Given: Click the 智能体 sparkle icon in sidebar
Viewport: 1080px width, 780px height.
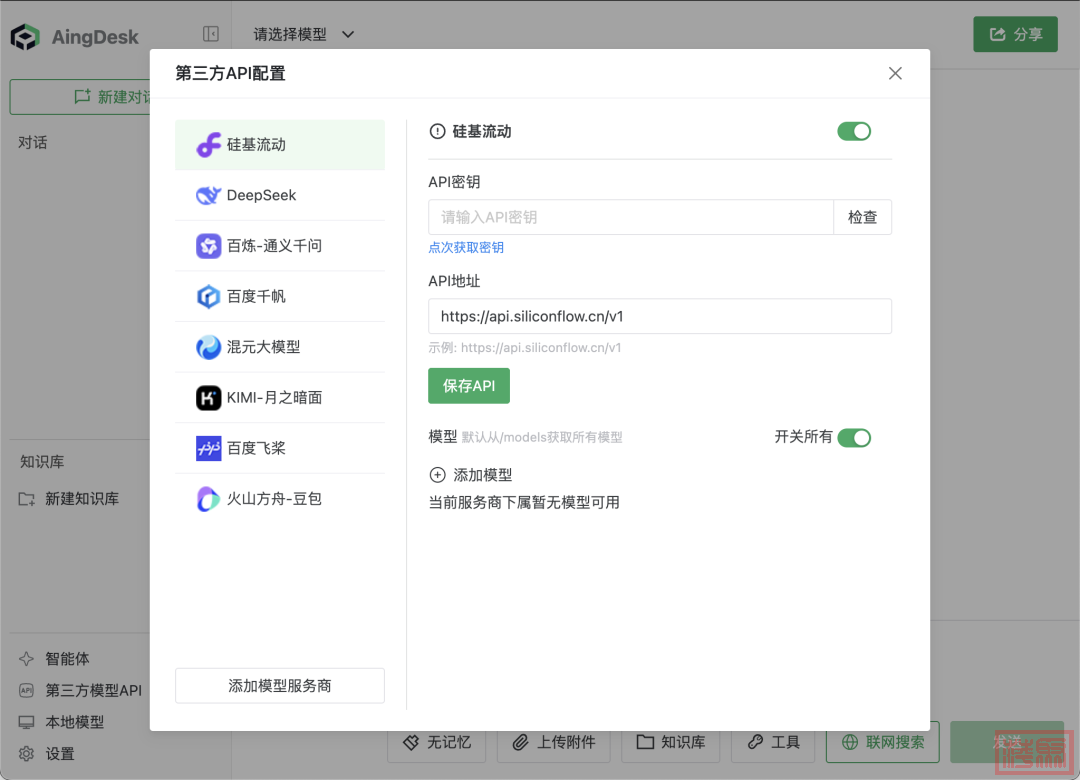Looking at the screenshot, I should point(26,659).
